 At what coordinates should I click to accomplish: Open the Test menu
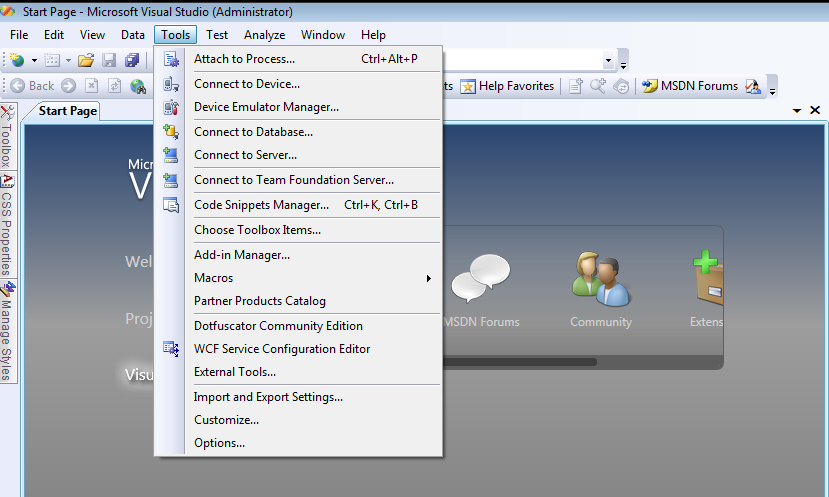coord(217,35)
